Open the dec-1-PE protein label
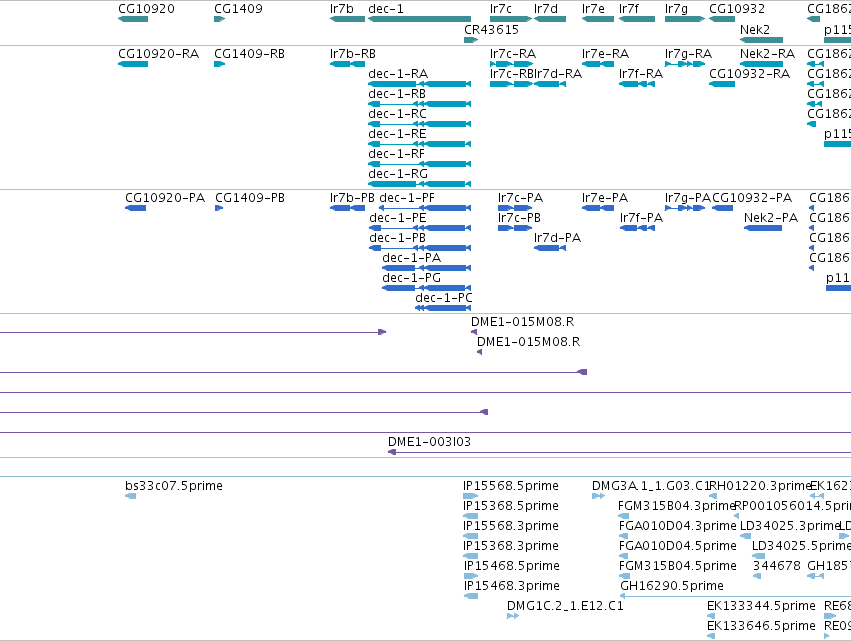Viewport: 851px width, 641px height. pos(398,218)
